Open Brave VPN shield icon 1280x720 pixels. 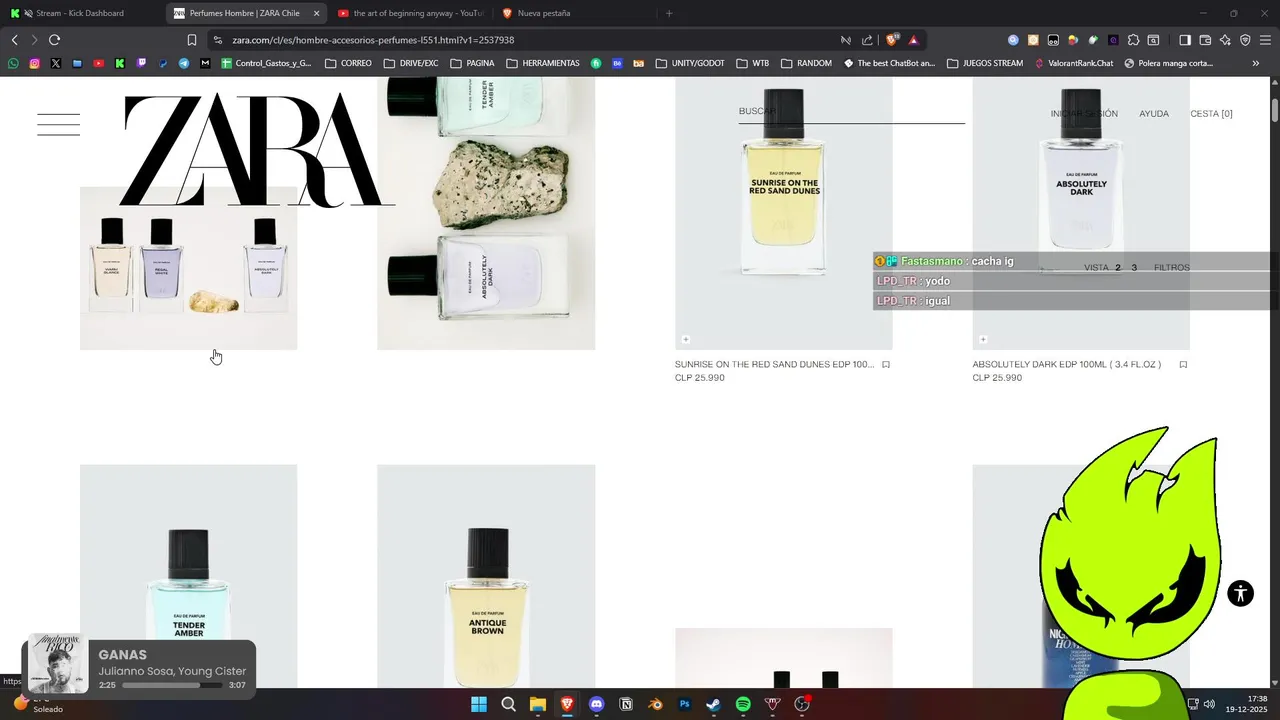pos(1245,40)
